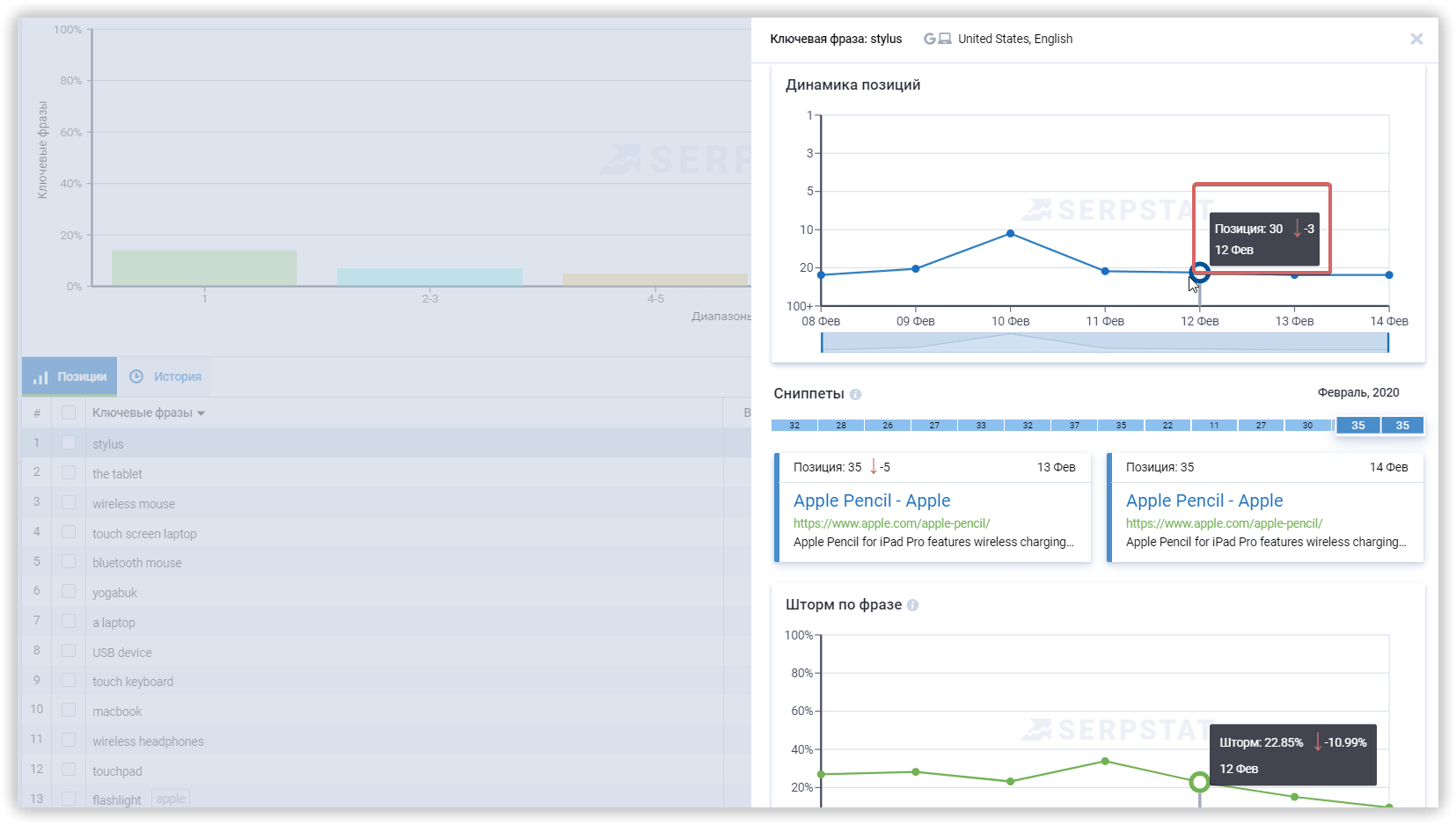
Task: Check the box for wireless mouse row
Action: point(69,502)
